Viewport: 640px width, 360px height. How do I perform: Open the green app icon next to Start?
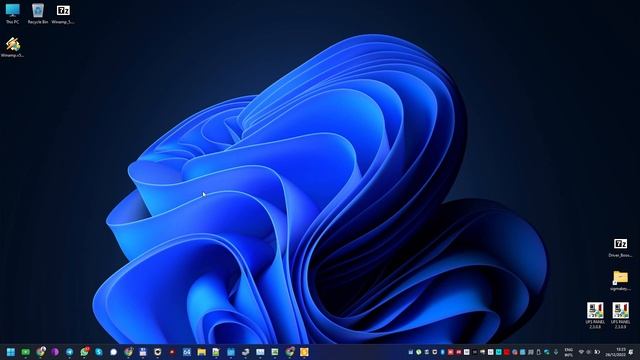[x=25, y=352]
